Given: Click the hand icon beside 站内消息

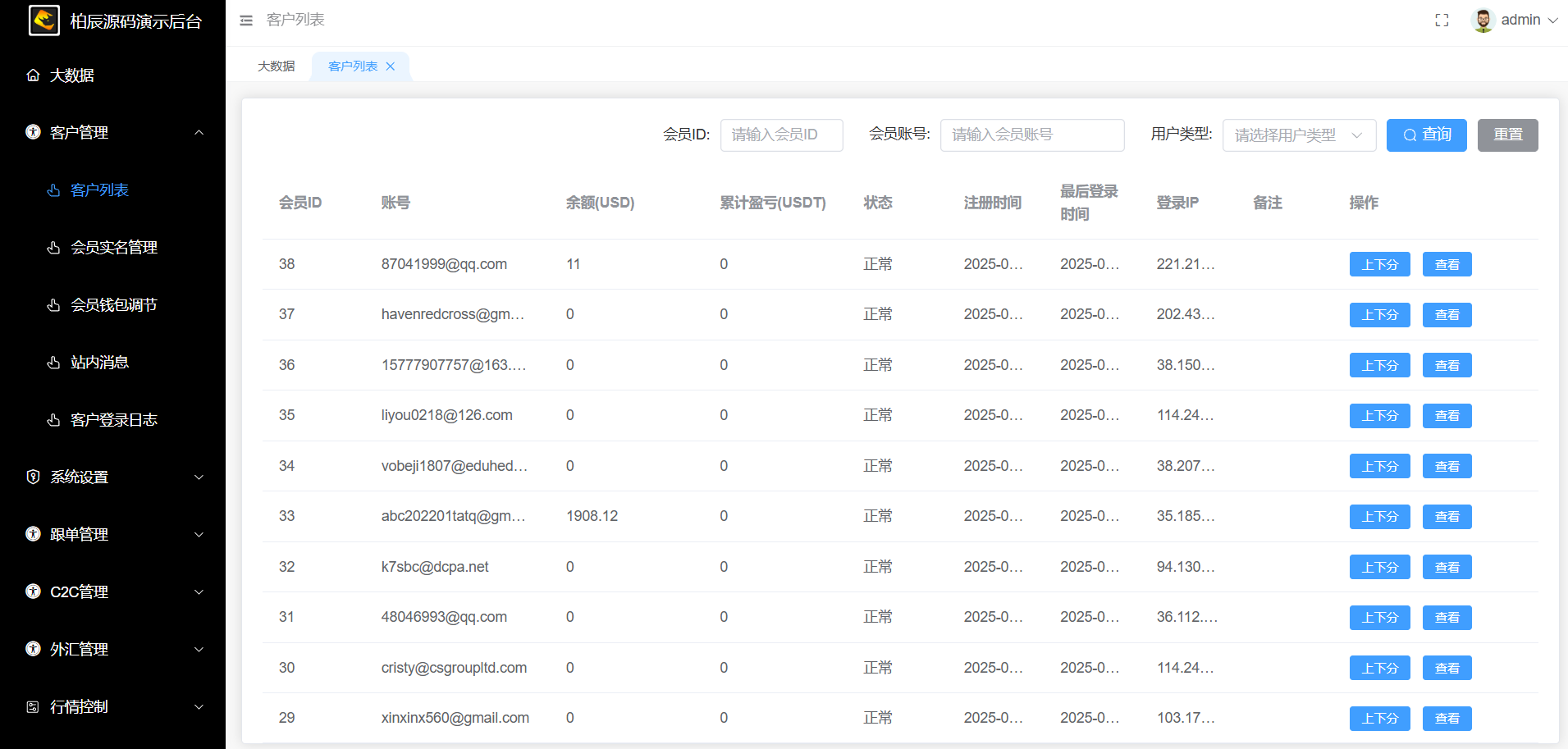Looking at the screenshot, I should tap(53, 363).
